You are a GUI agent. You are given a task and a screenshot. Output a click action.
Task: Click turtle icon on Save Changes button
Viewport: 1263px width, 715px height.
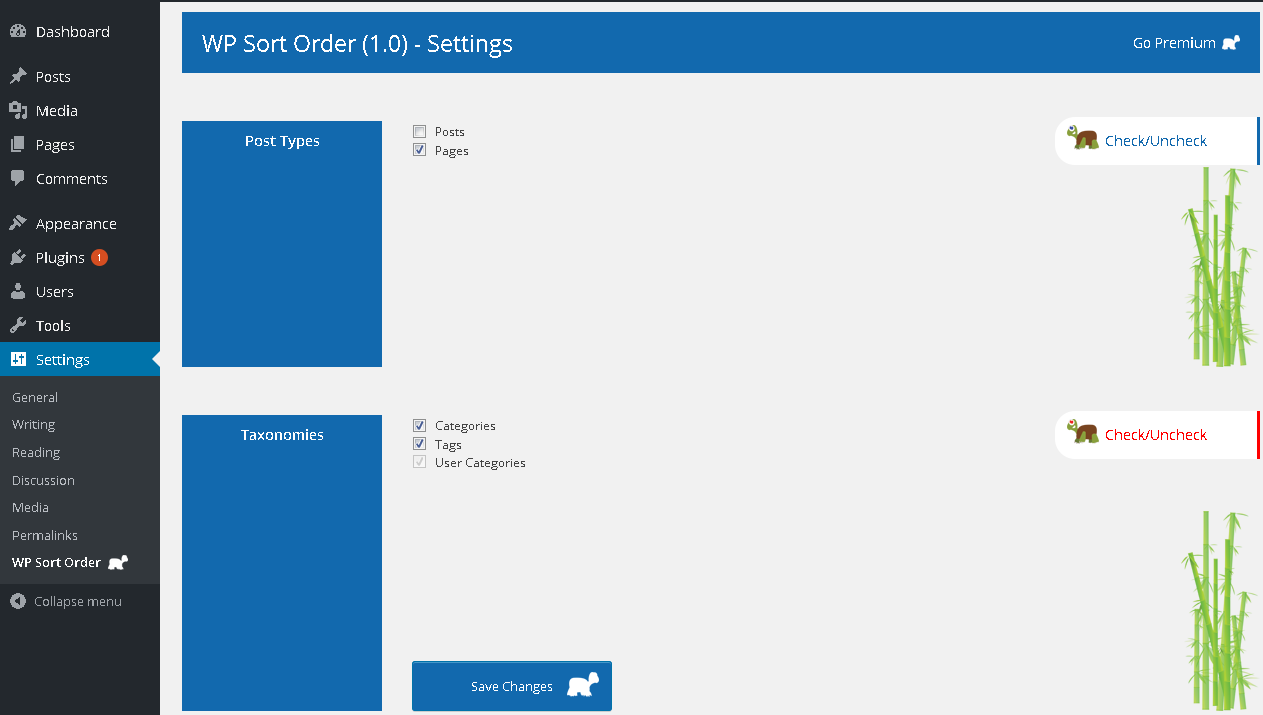point(583,685)
